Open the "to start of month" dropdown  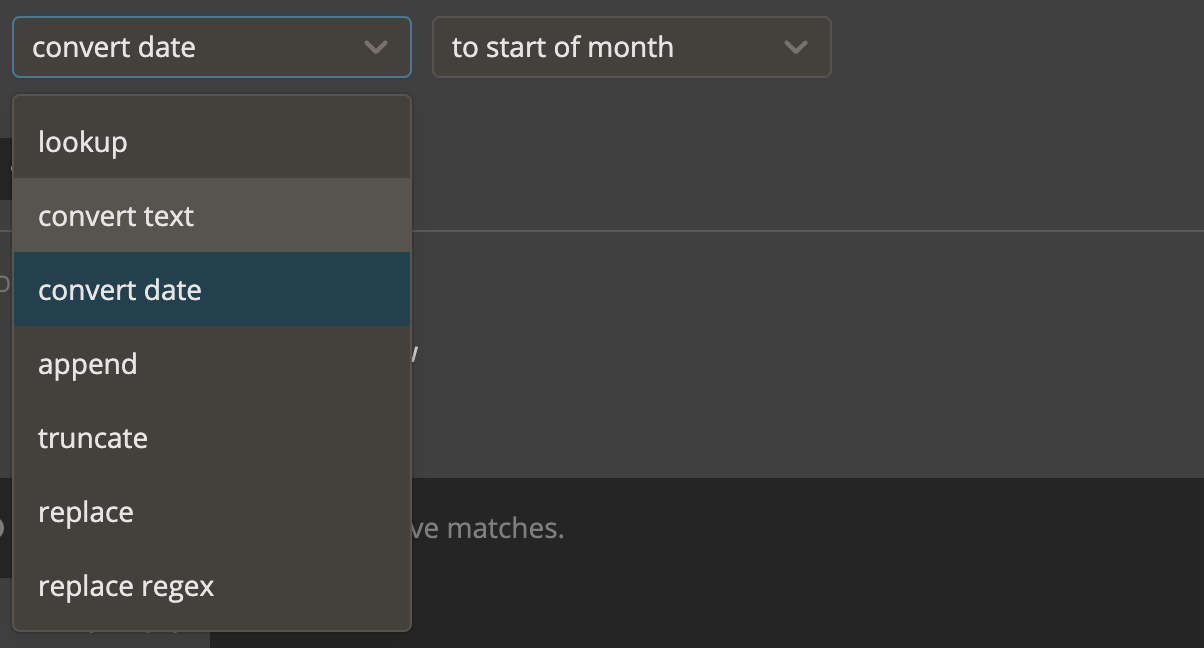631,47
